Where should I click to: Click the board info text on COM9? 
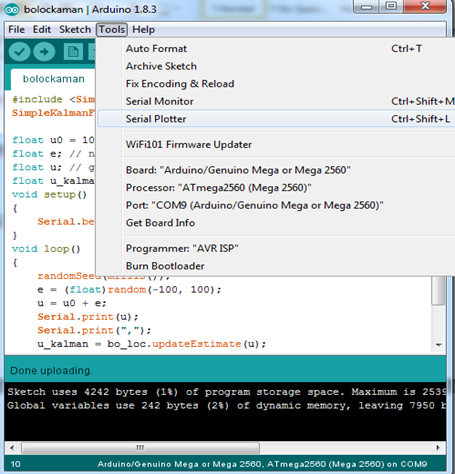(x=262, y=464)
